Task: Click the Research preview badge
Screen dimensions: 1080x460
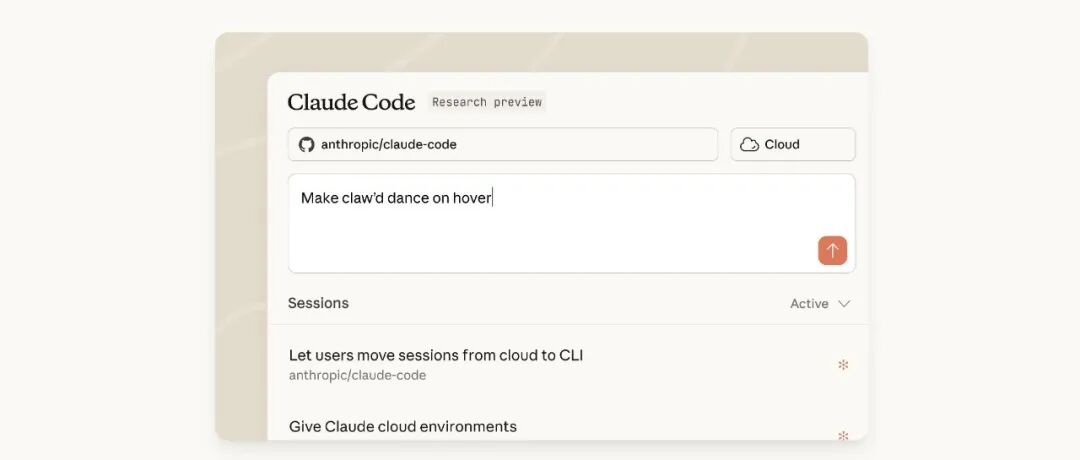Action: (487, 102)
